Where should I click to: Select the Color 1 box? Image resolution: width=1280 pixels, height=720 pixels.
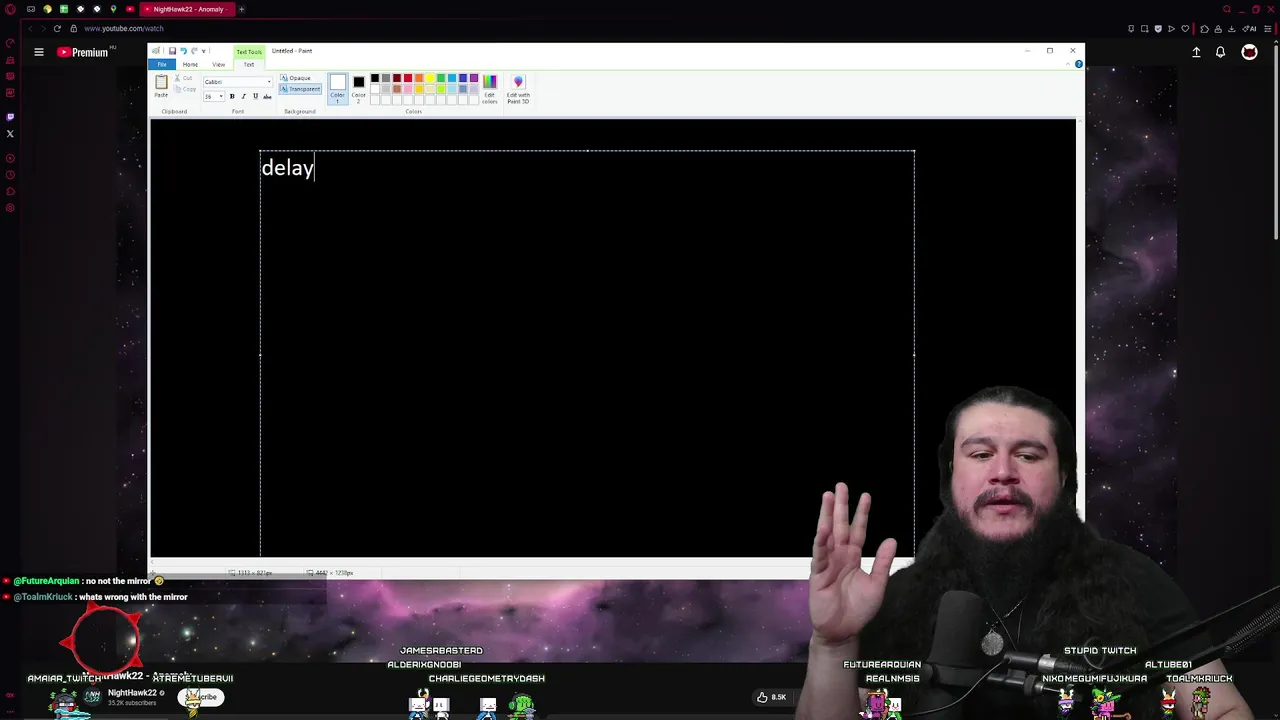338,89
